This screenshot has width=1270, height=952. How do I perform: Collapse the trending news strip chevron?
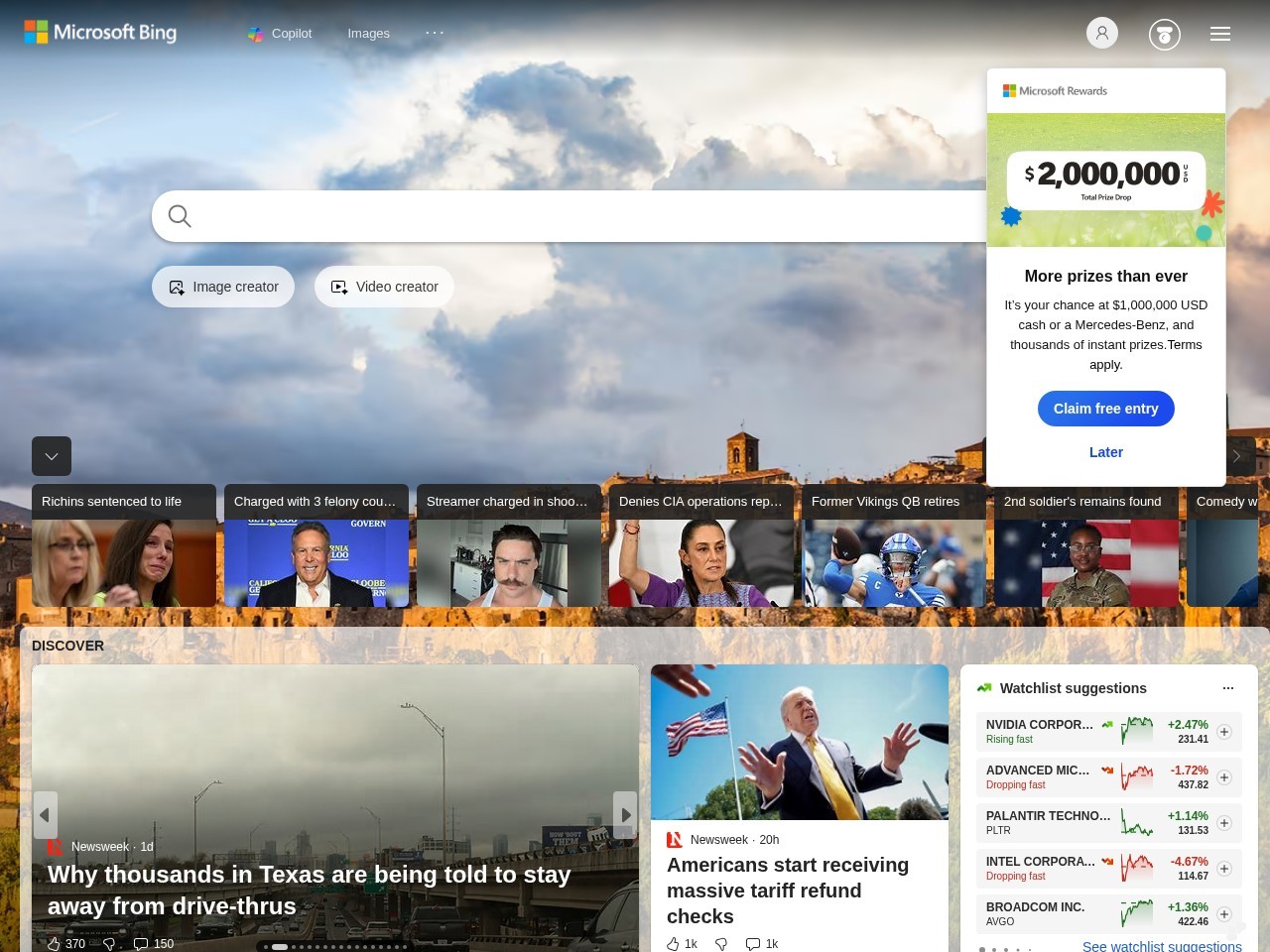[x=52, y=456]
